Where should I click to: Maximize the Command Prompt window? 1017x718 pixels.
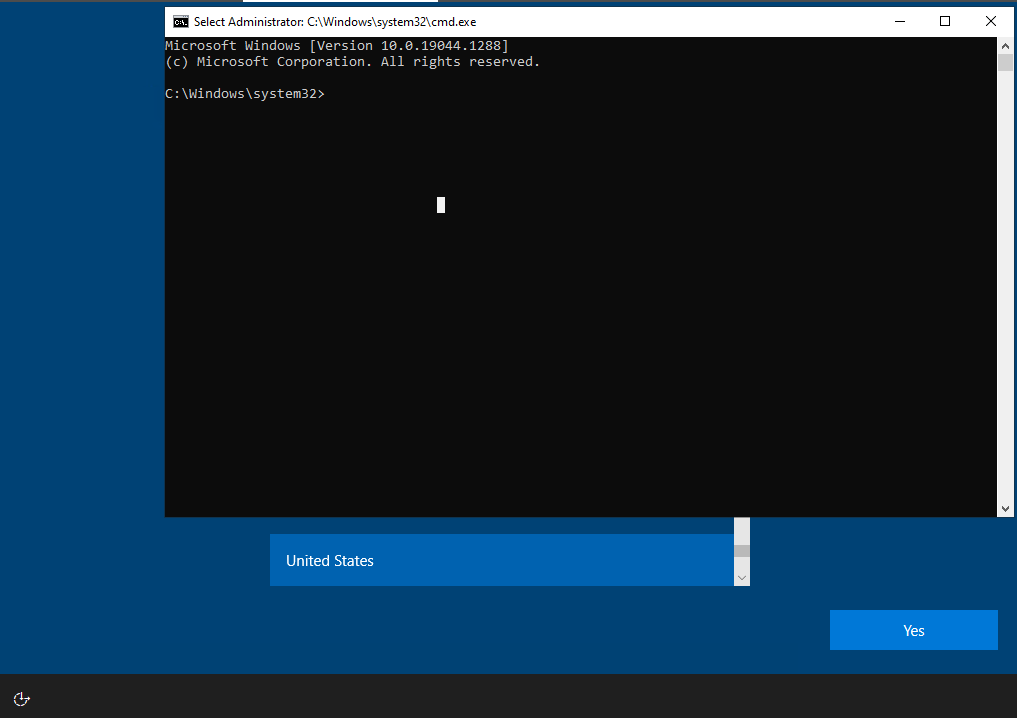point(944,21)
